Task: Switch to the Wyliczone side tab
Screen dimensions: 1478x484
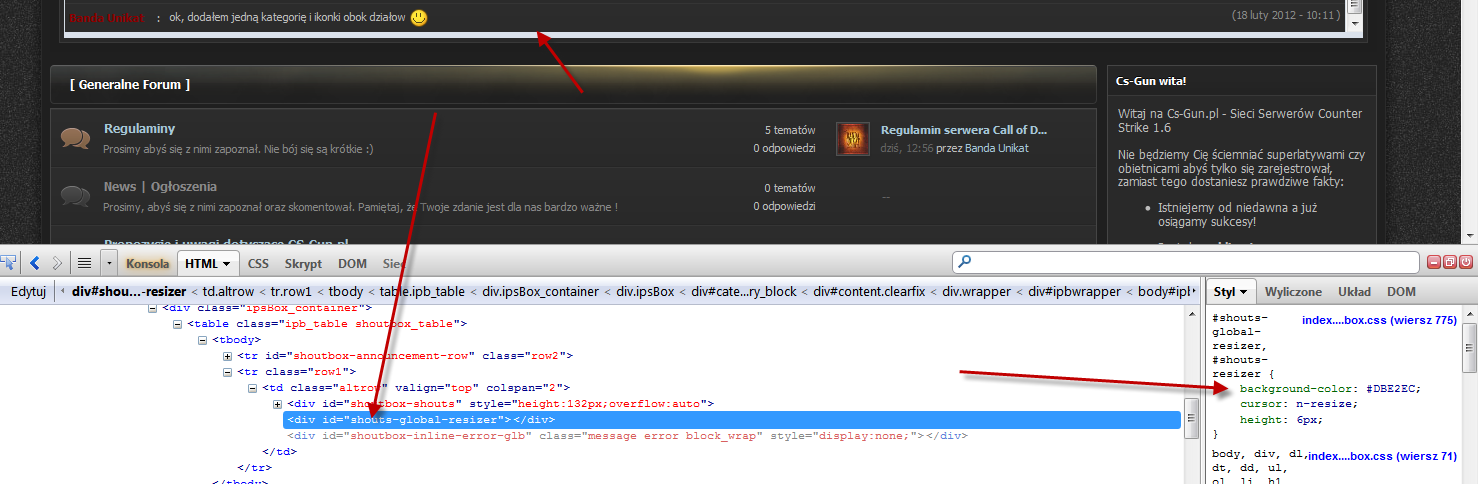Action: [x=1293, y=292]
